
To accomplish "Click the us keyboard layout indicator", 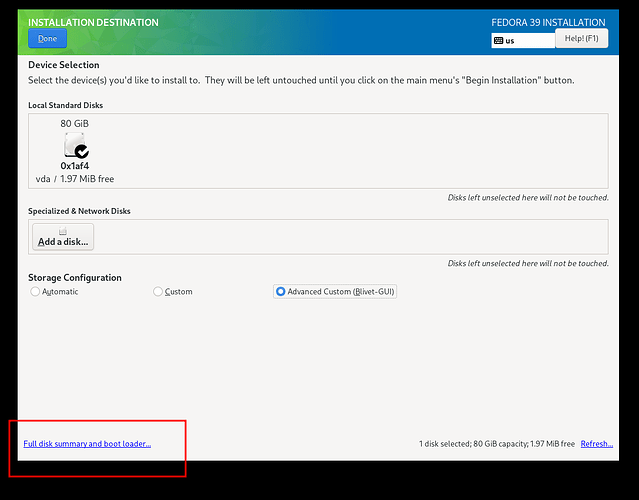I will [x=523, y=40].
